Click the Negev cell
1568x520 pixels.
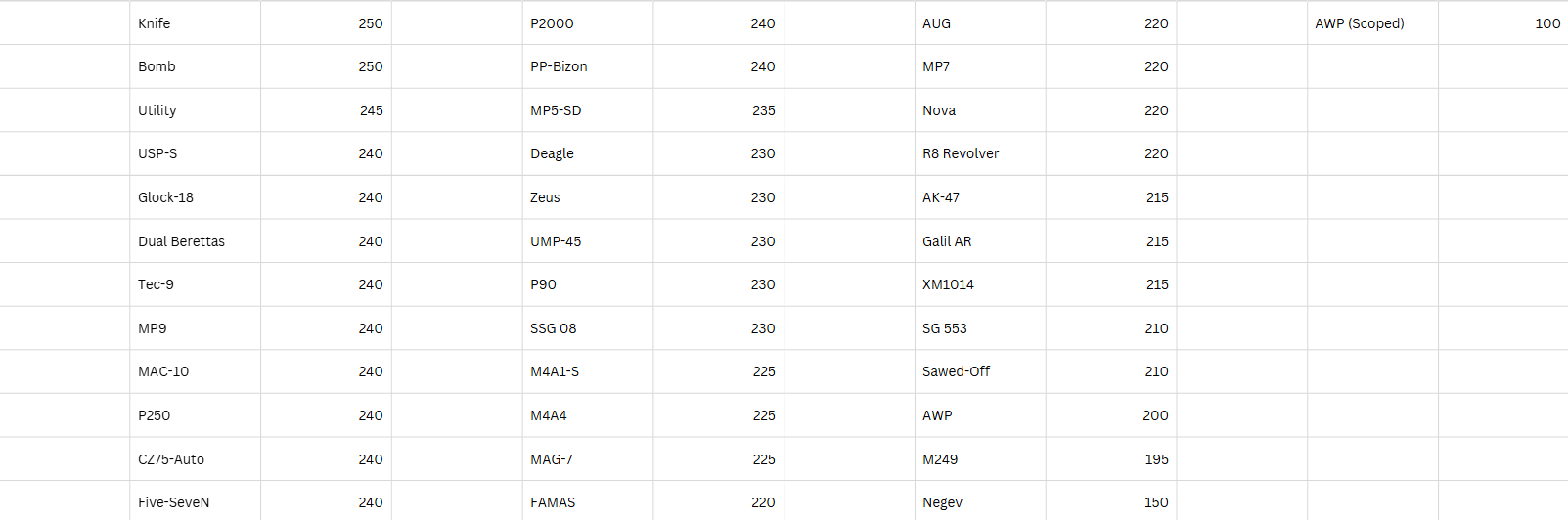[x=979, y=502]
